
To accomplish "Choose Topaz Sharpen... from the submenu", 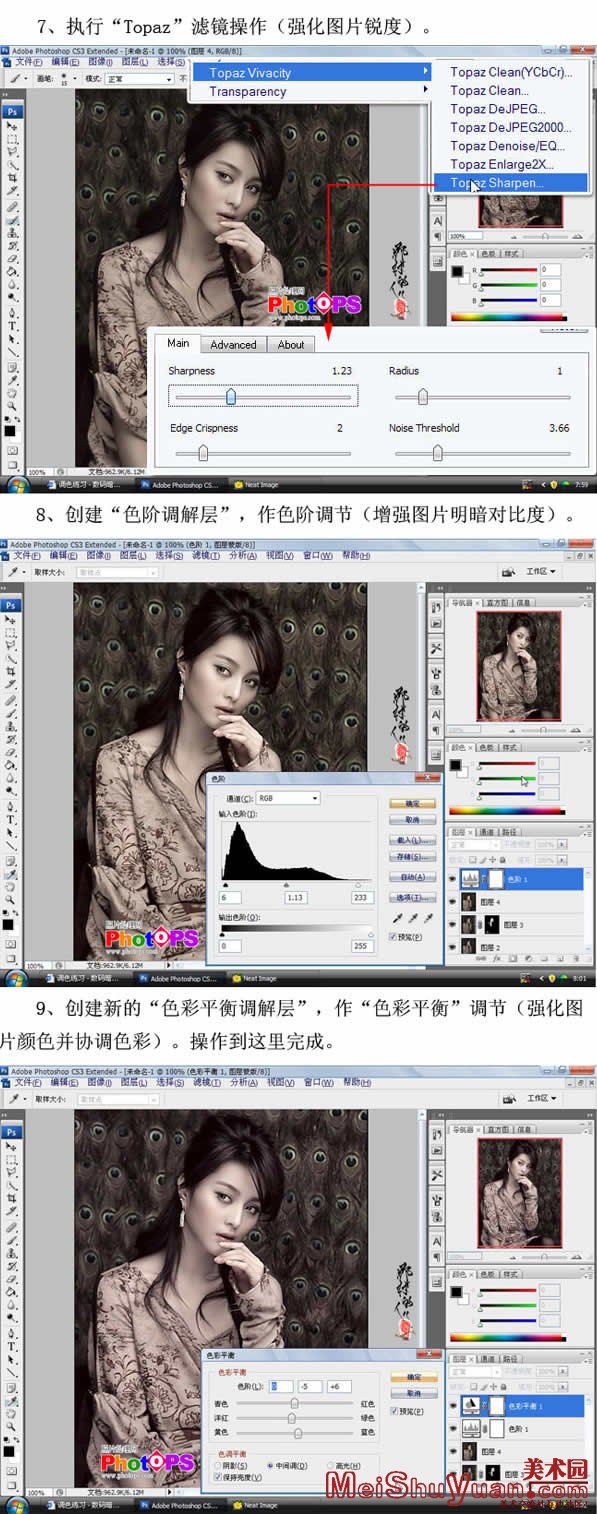I will coord(510,183).
